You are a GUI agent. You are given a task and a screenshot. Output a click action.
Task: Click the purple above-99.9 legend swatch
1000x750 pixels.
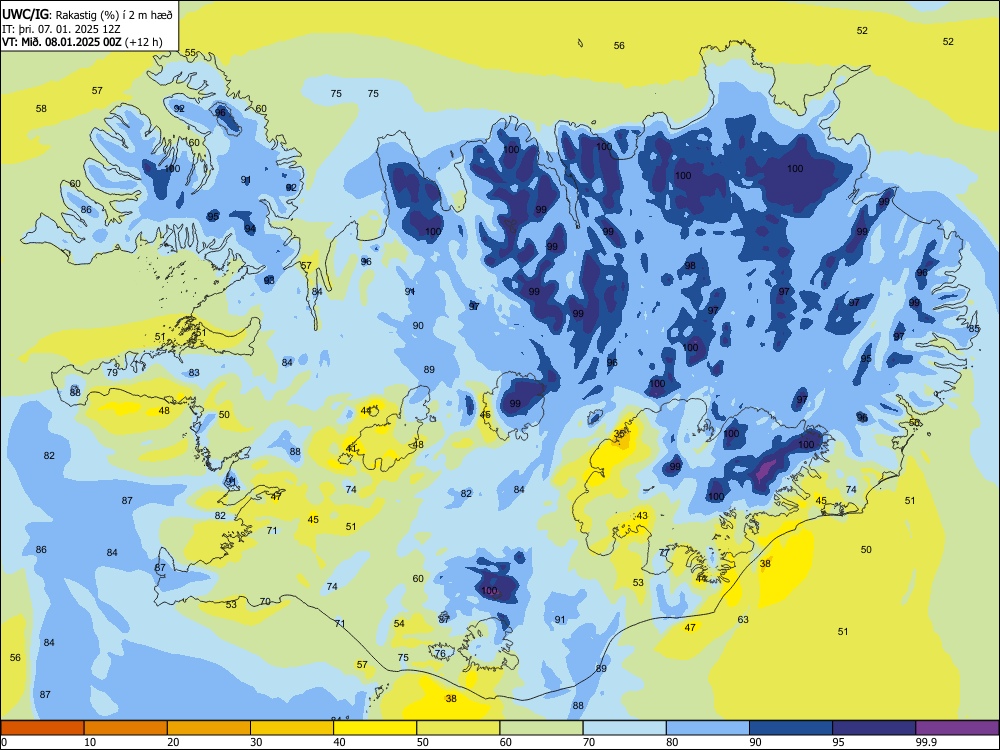tap(957, 728)
